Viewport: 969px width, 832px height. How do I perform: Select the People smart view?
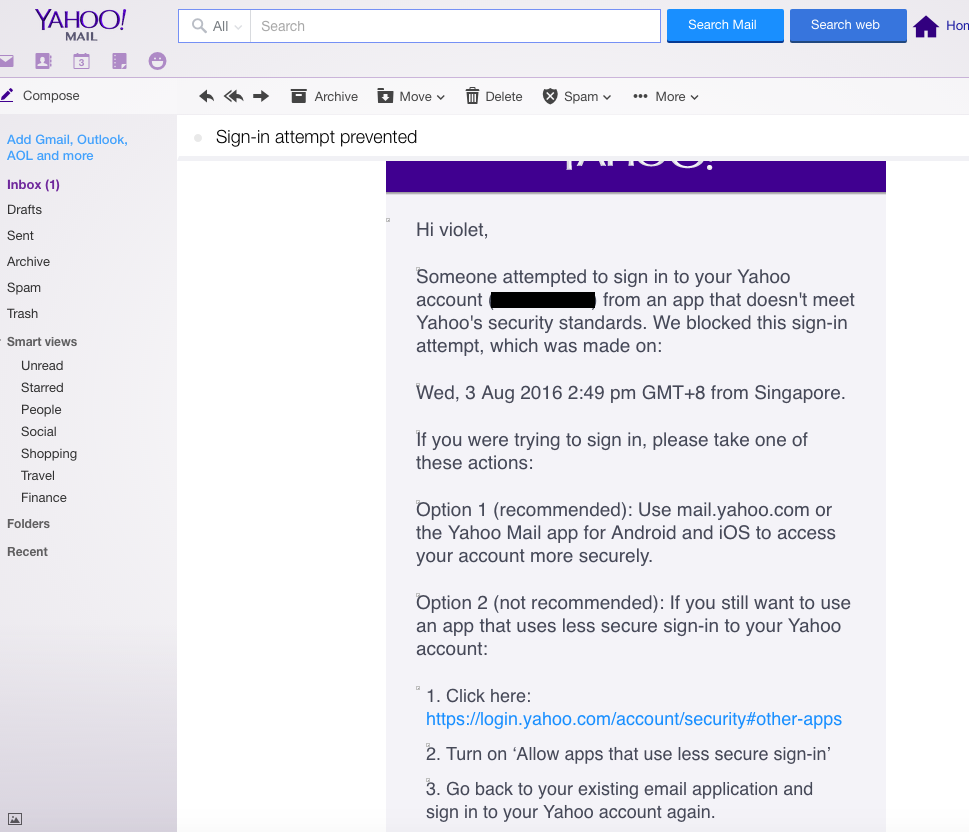coord(41,410)
